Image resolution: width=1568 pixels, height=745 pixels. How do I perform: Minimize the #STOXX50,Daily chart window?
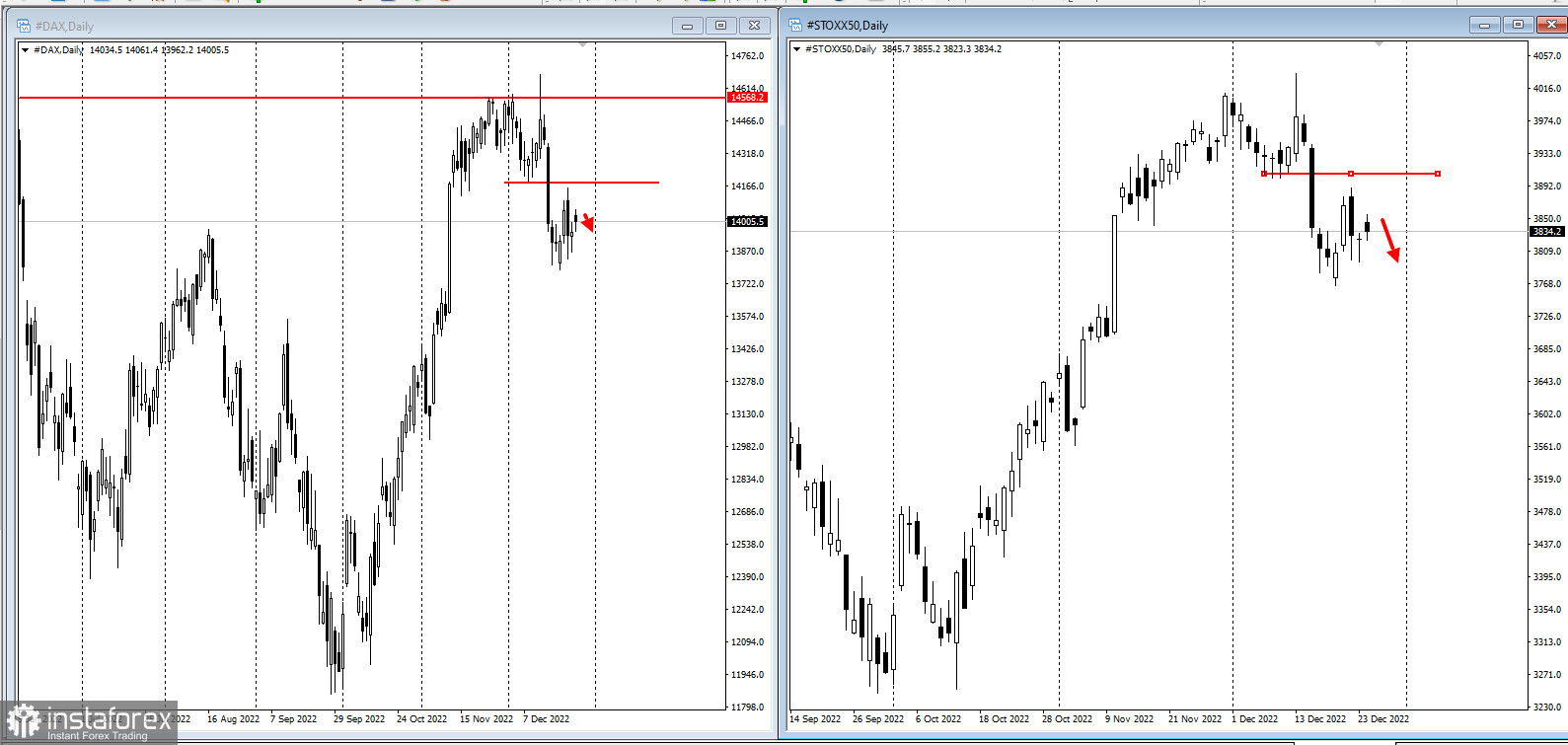point(1484,25)
